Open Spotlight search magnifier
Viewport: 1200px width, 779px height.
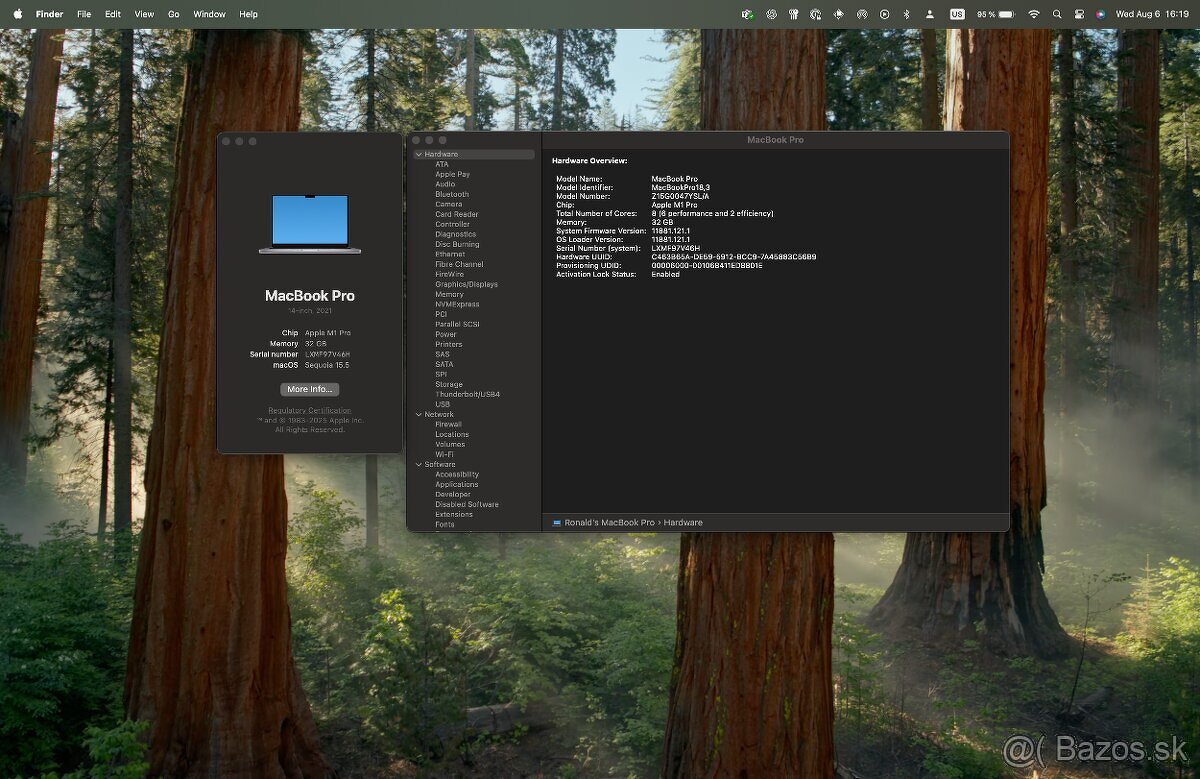tap(1057, 14)
